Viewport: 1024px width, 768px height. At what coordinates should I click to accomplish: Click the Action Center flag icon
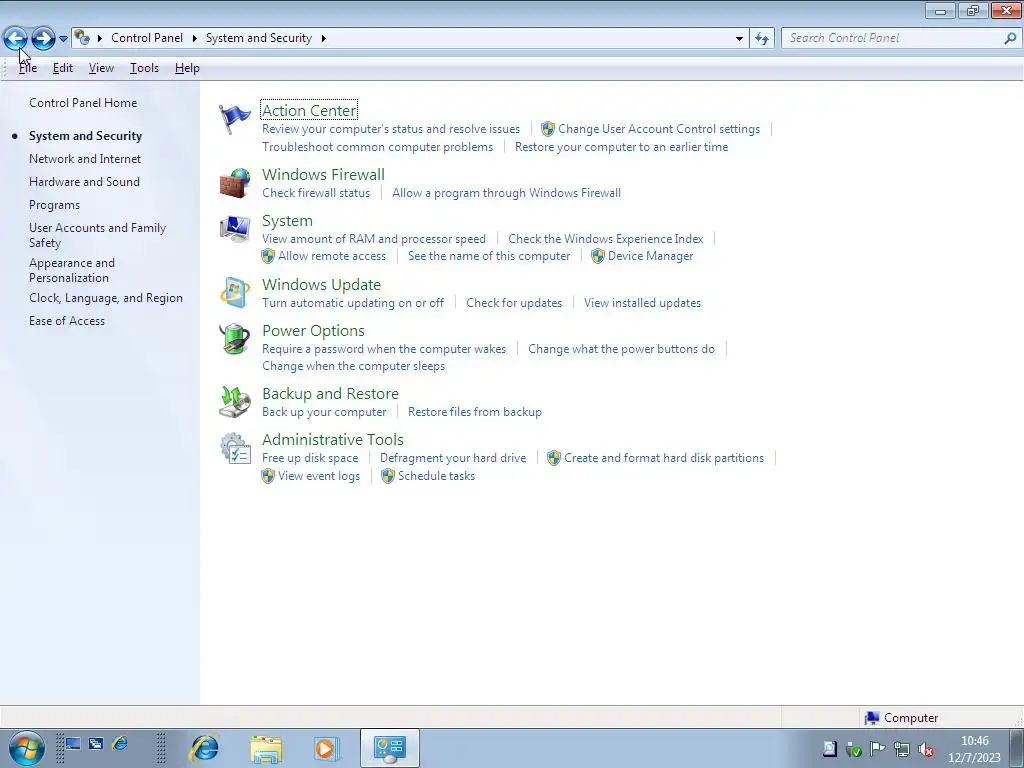[234, 120]
